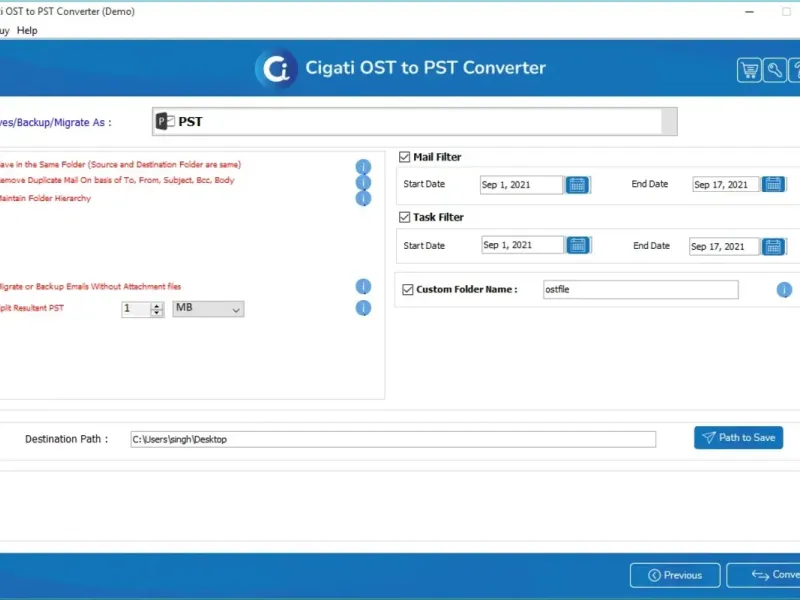Click the Cigati logo icon
Screen dimensions: 800x600
[276, 68]
